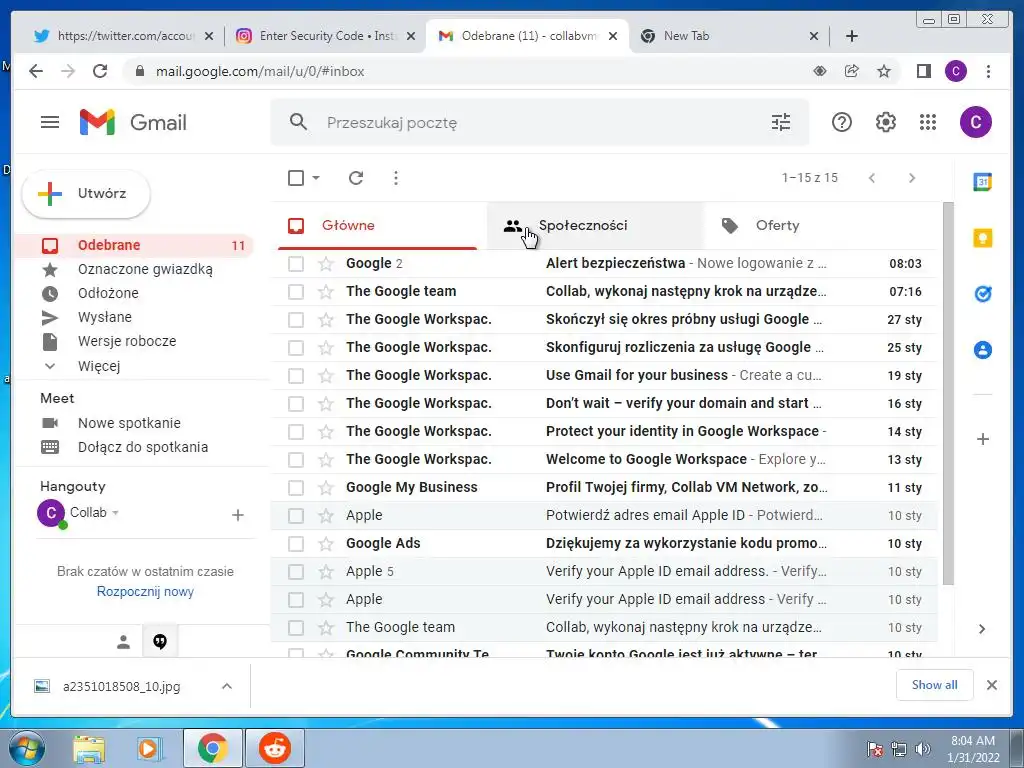Click the Chrome address bar URL
The height and width of the screenshot is (768, 1024).
[260, 71]
